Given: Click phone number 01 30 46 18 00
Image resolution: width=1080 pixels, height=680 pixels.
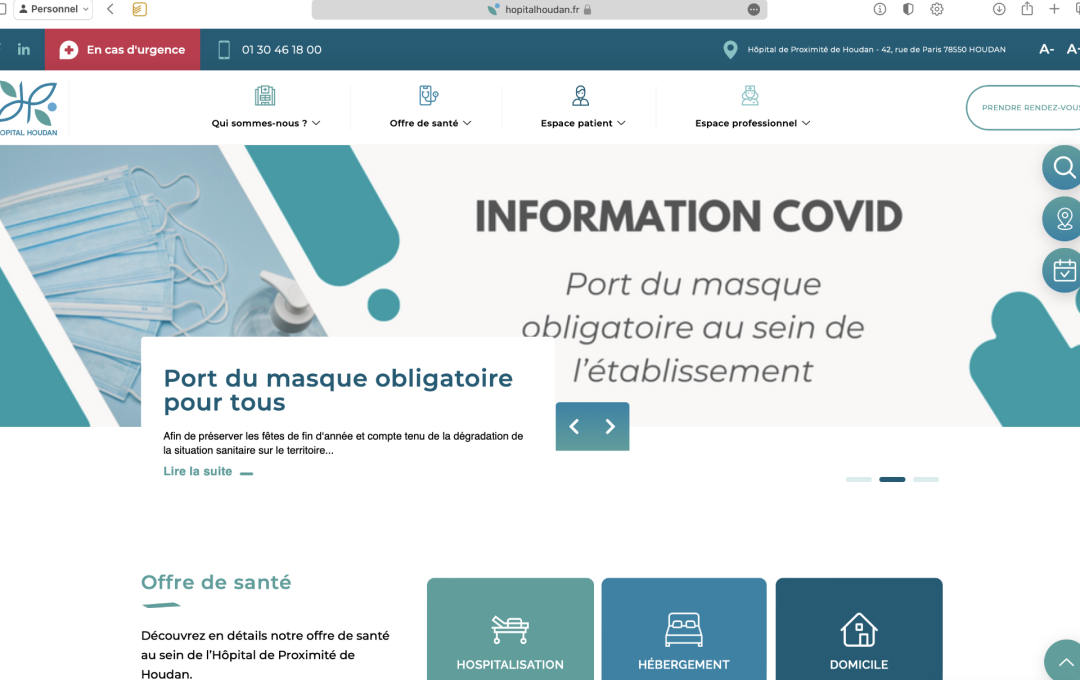Looking at the screenshot, I should pyautogui.click(x=282, y=50).
